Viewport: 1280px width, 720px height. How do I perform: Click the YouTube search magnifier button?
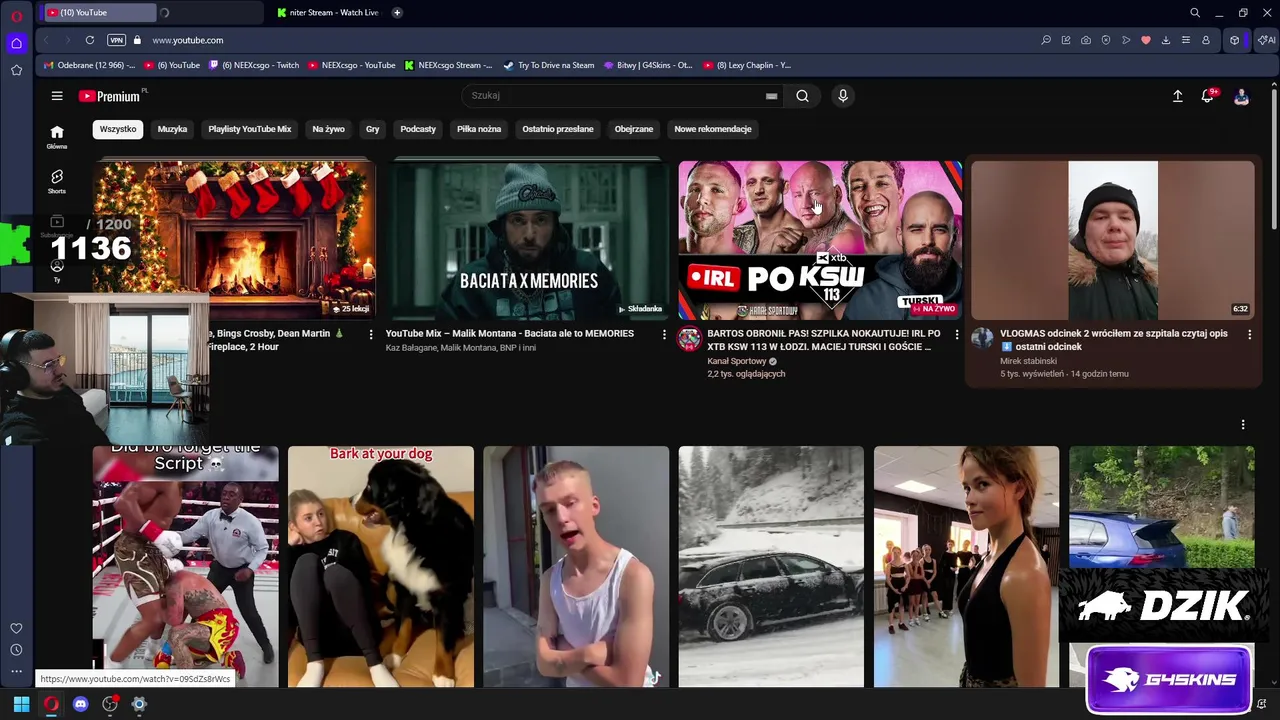(802, 96)
